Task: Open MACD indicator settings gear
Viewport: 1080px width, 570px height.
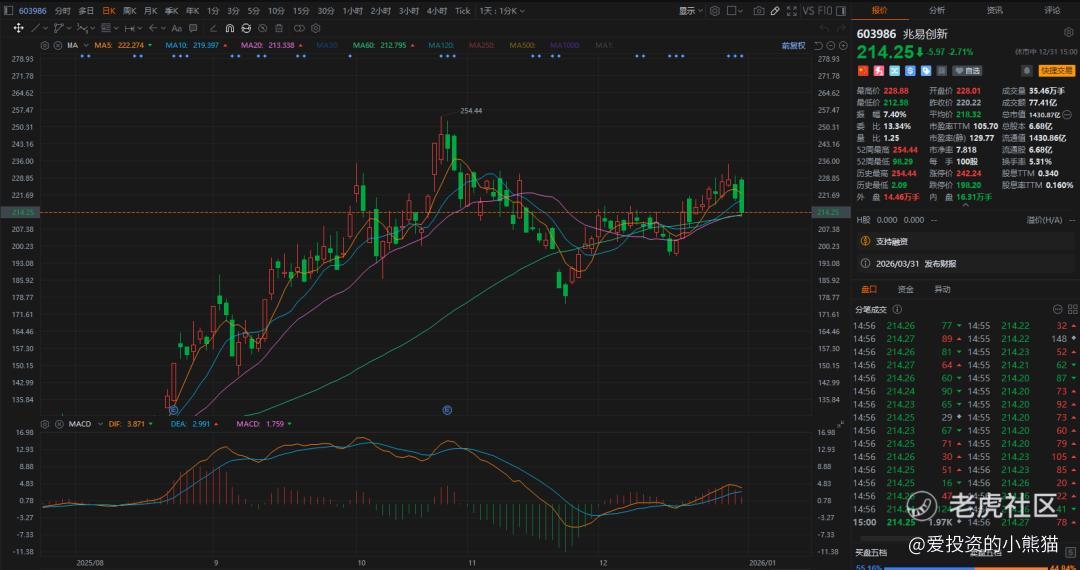Action: tap(45, 424)
